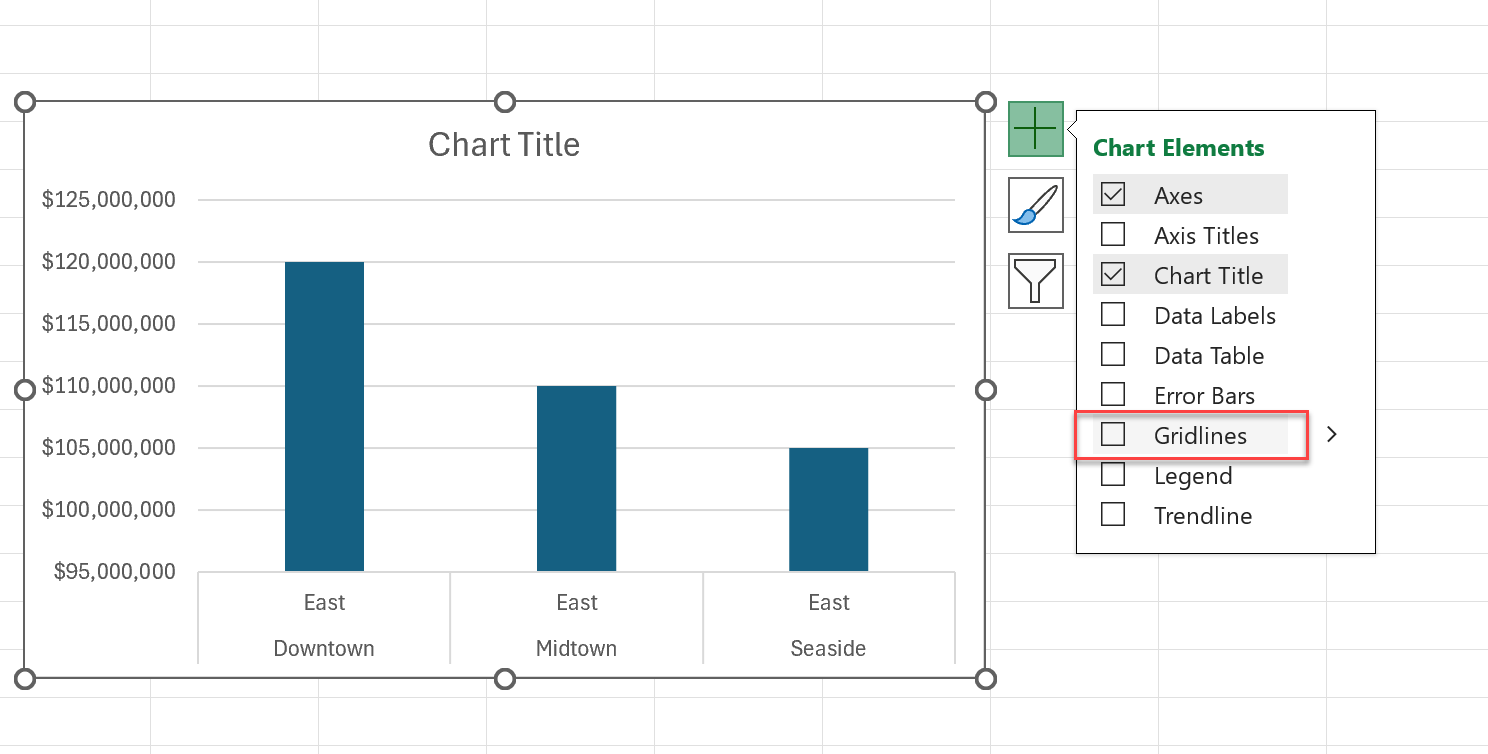This screenshot has width=1488, height=754.
Task: Uncheck the Chart Title checkbox
Action: [1113, 275]
